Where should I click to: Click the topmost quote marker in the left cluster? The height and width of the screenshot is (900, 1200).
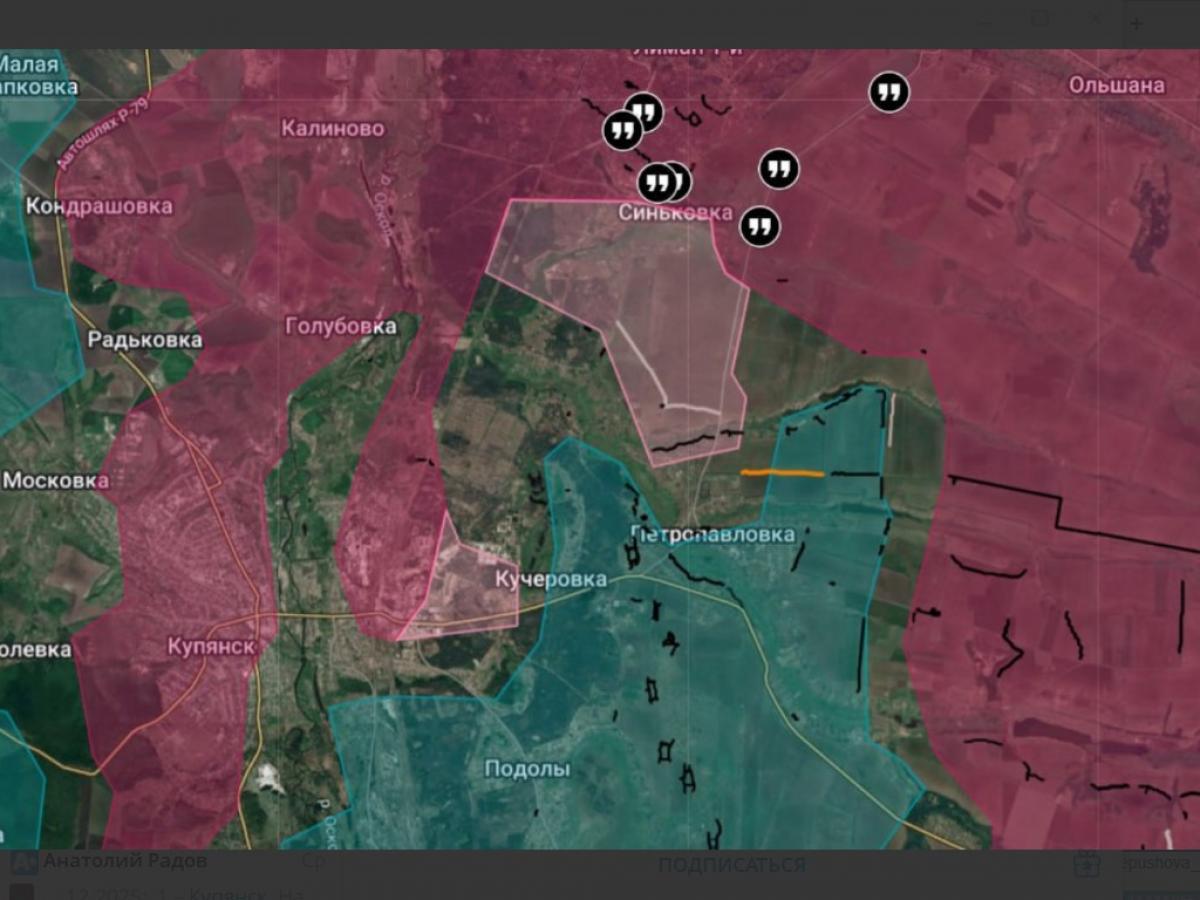(645, 110)
